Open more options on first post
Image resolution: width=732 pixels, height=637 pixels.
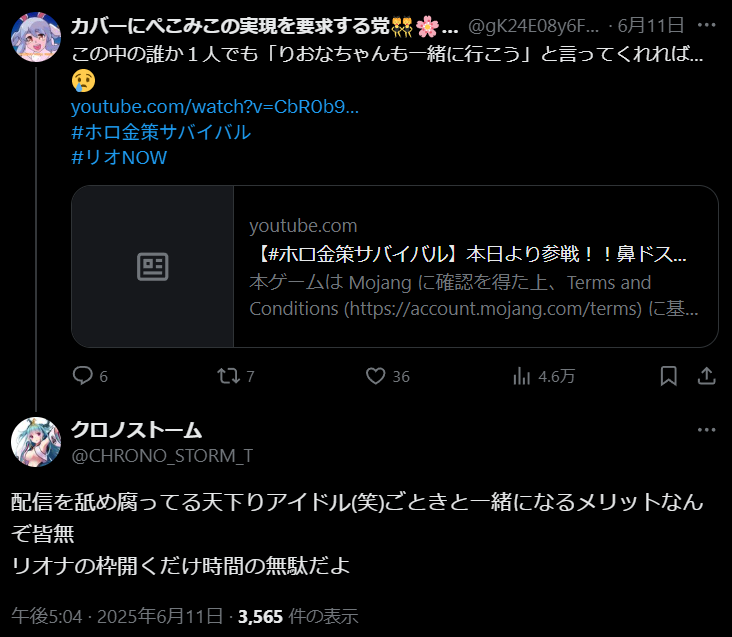pyautogui.click(x=706, y=25)
